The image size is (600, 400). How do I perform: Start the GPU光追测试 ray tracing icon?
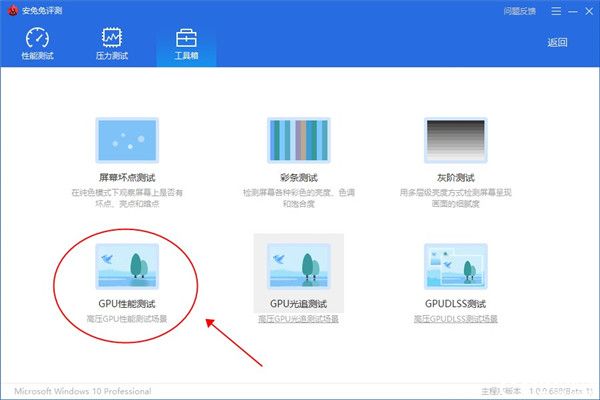pyautogui.click(x=298, y=266)
